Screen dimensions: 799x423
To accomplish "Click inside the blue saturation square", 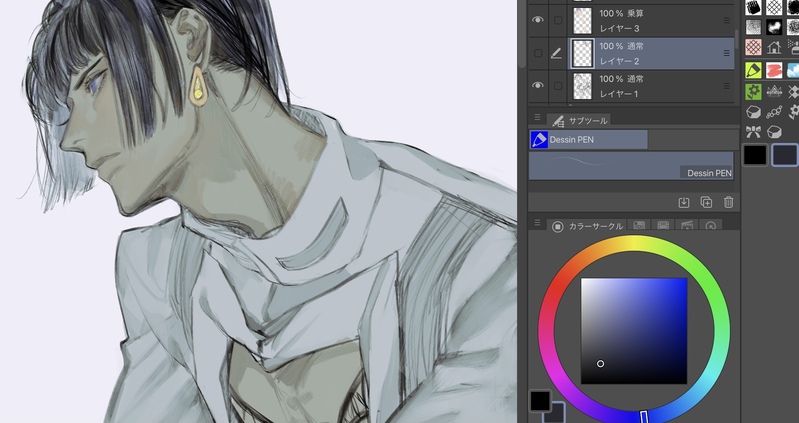I will tap(634, 331).
